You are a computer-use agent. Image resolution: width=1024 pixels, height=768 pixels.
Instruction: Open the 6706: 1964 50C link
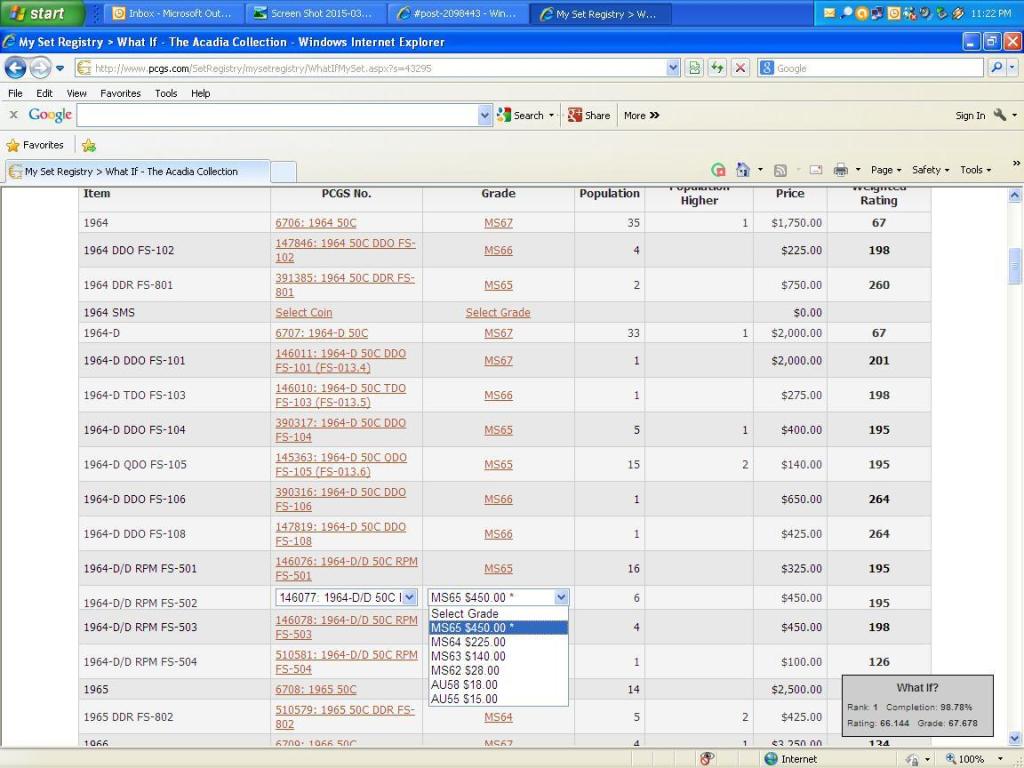tap(315, 223)
